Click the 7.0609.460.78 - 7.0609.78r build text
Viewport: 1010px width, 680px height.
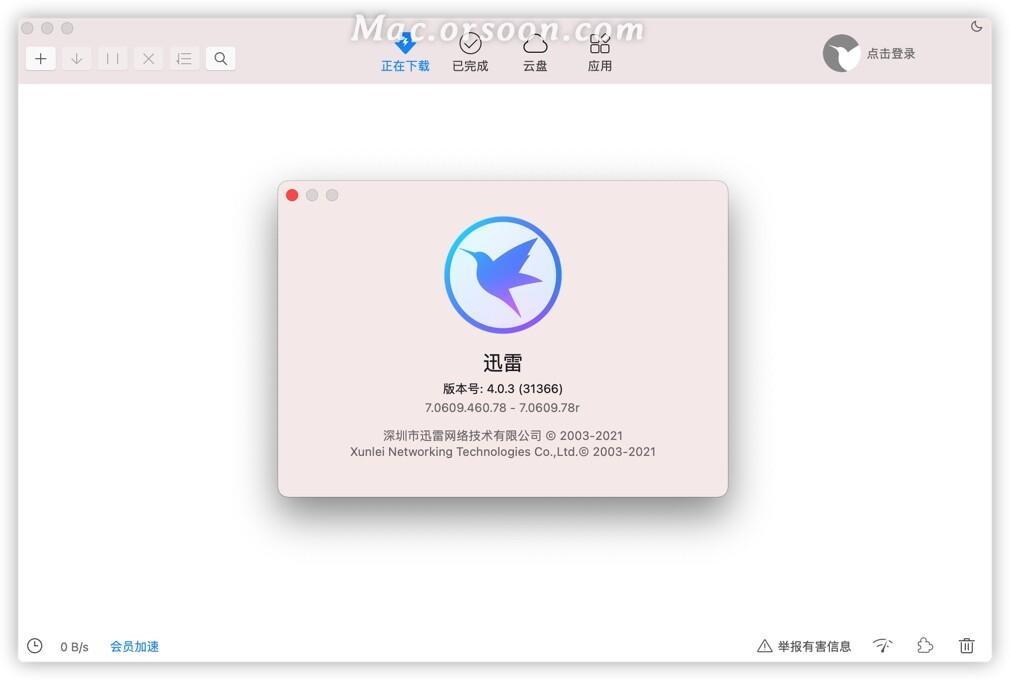pos(502,408)
